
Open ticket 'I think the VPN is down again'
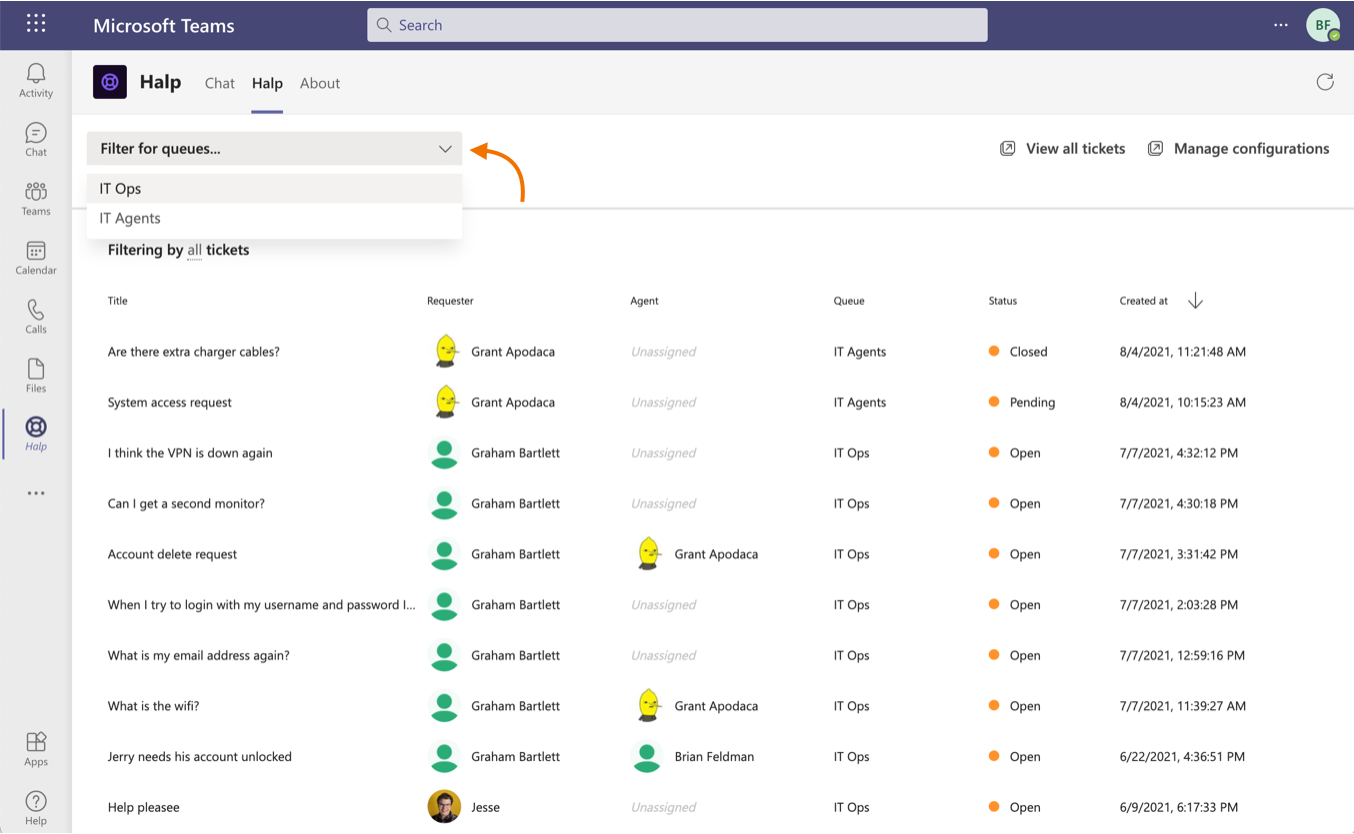point(190,453)
